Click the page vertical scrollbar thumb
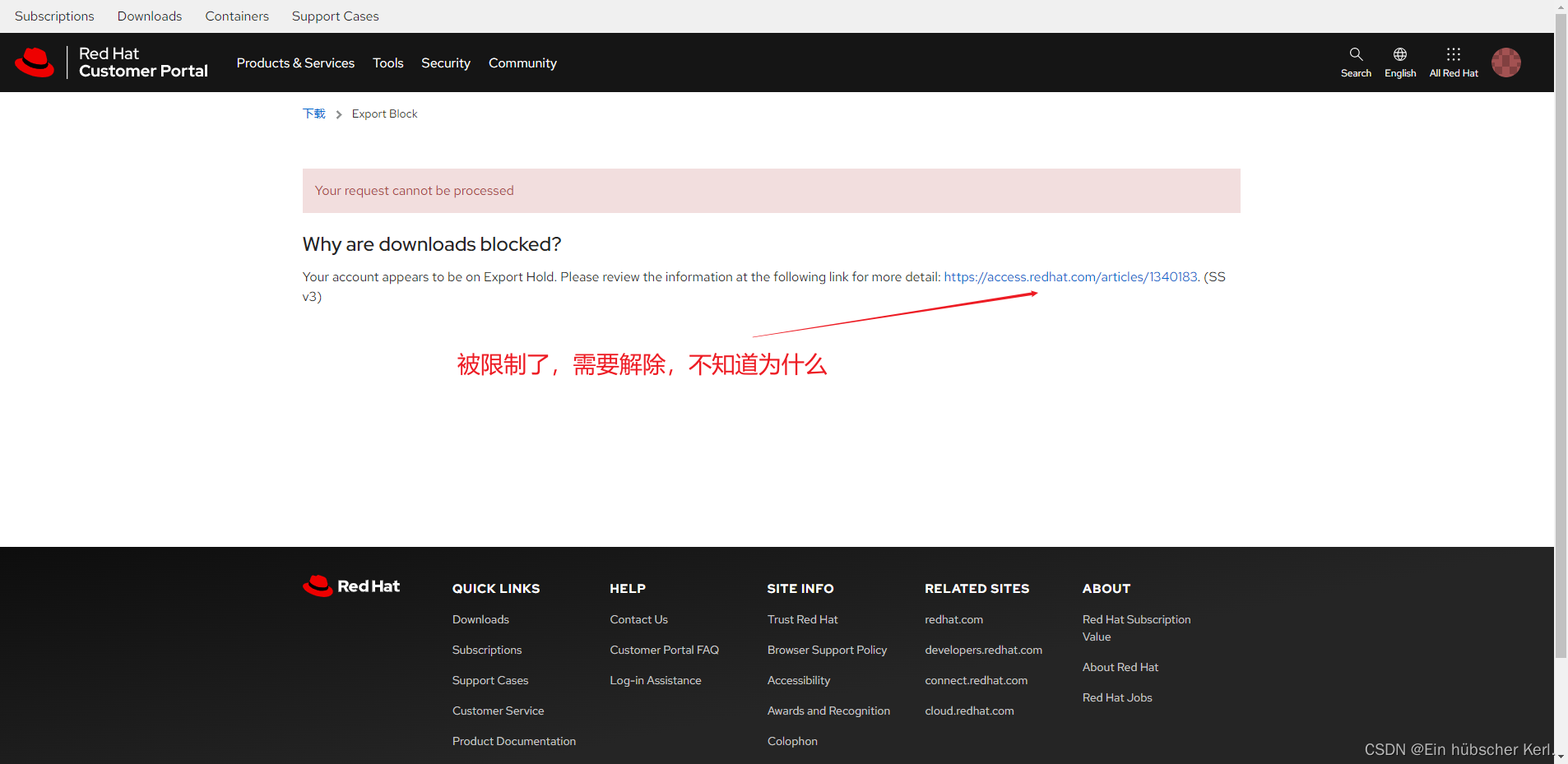 [x=1561, y=336]
